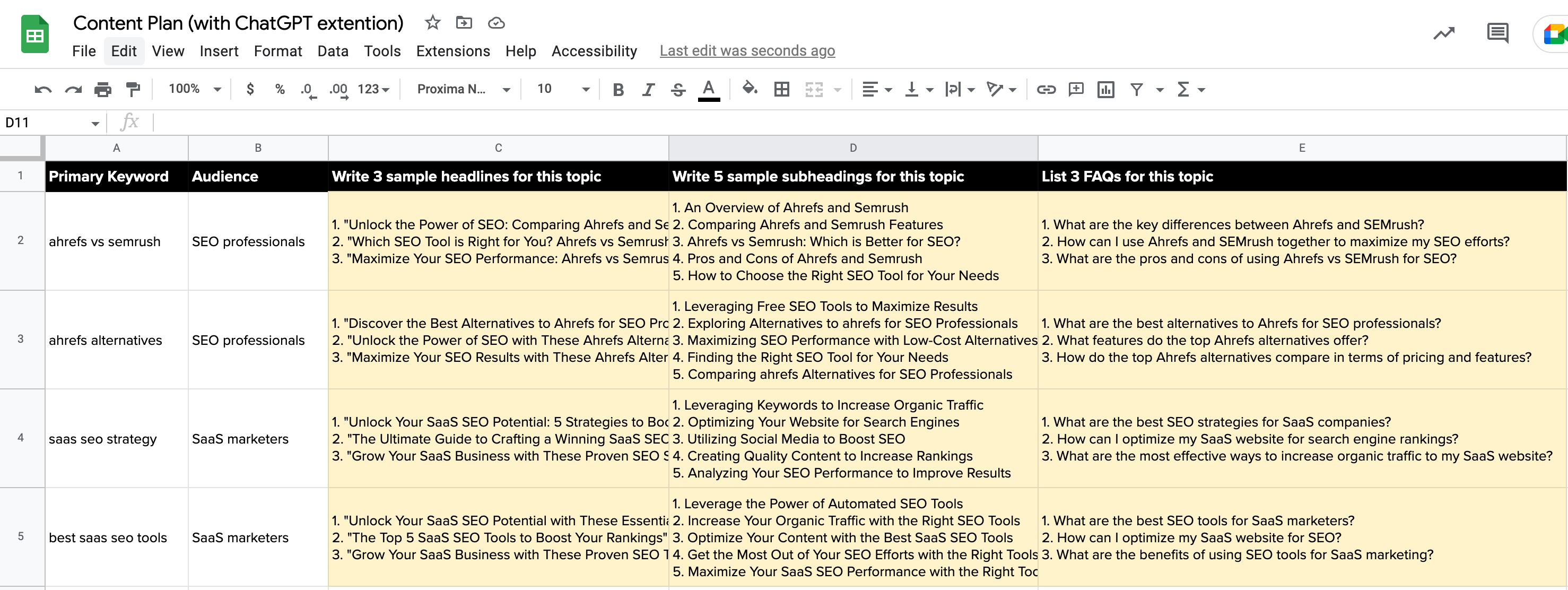Open the Functions sigma menu

[1191, 90]
